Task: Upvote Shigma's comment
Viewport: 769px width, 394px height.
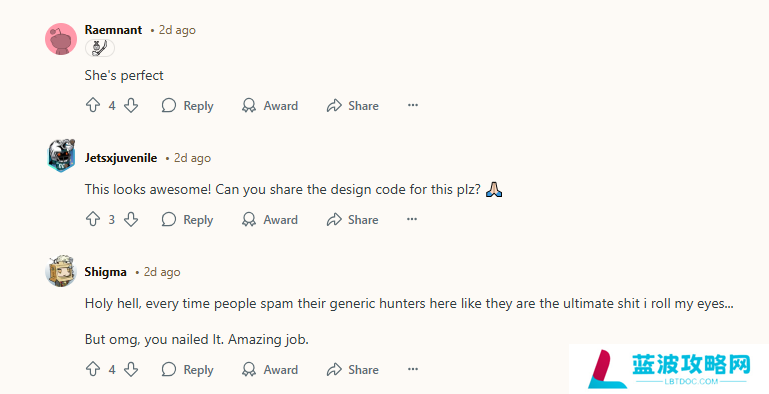Action: [93, 369]
